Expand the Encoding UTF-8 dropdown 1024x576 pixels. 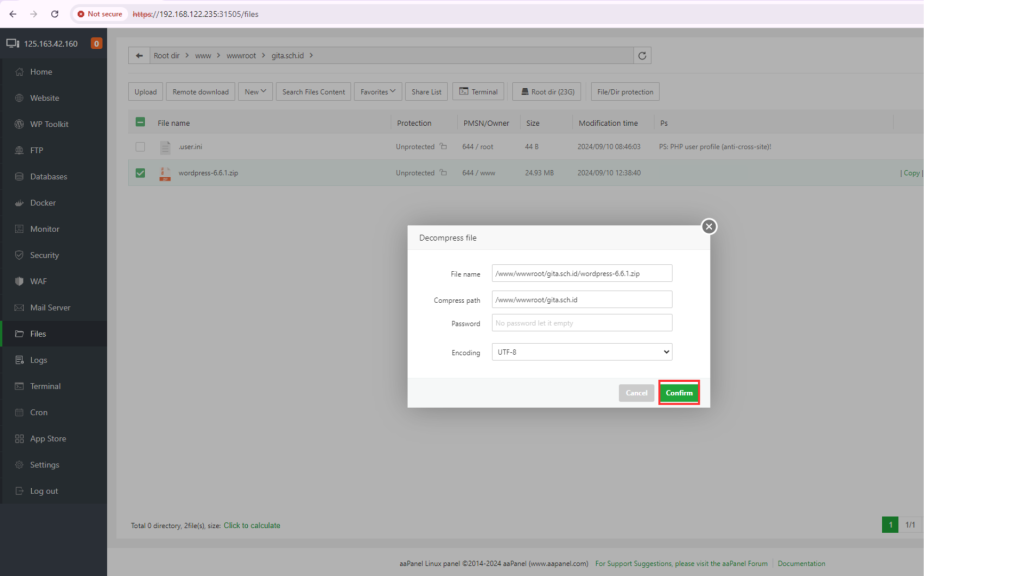582,352
